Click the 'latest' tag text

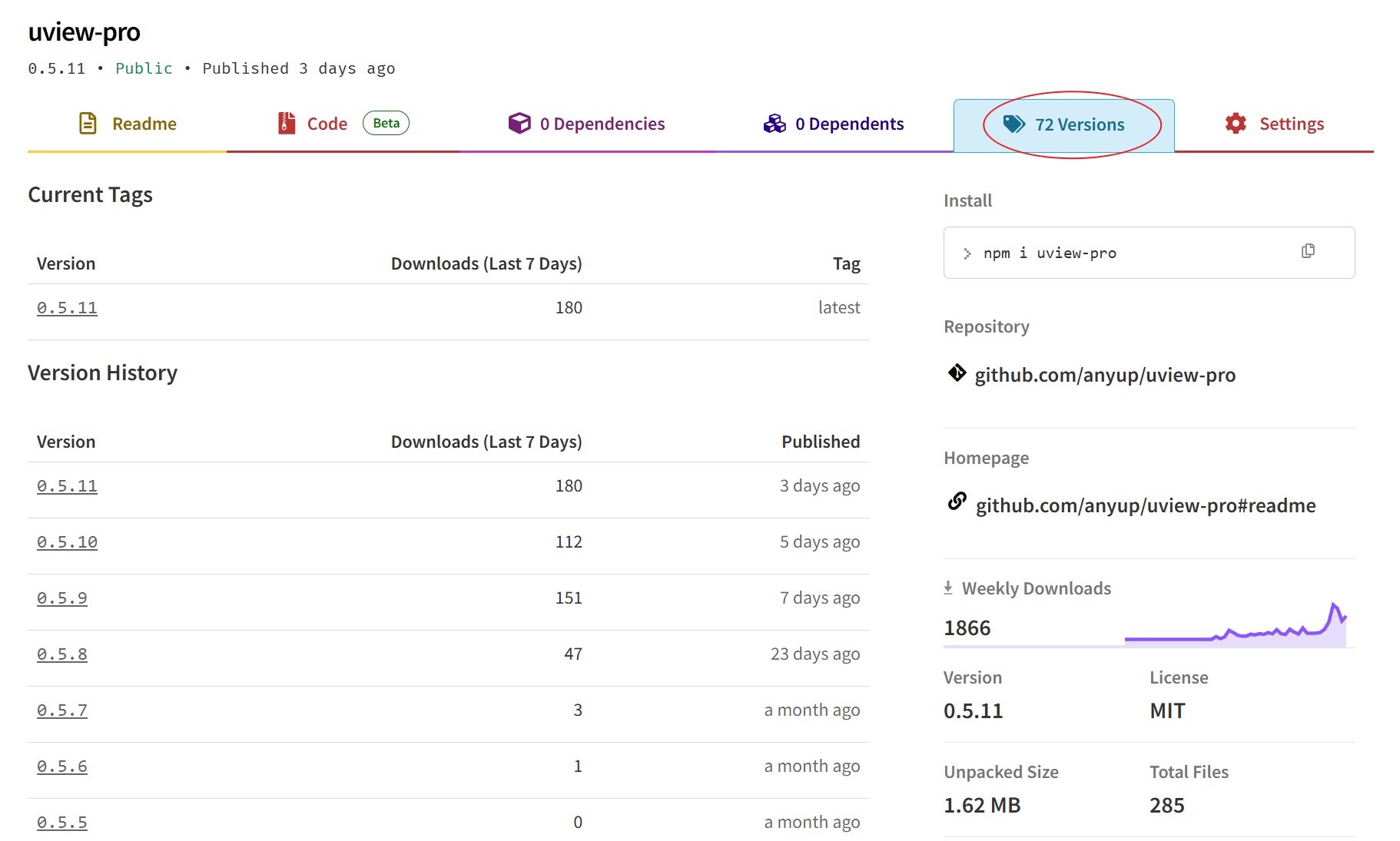pyautogui.click(x=839, y=307)
